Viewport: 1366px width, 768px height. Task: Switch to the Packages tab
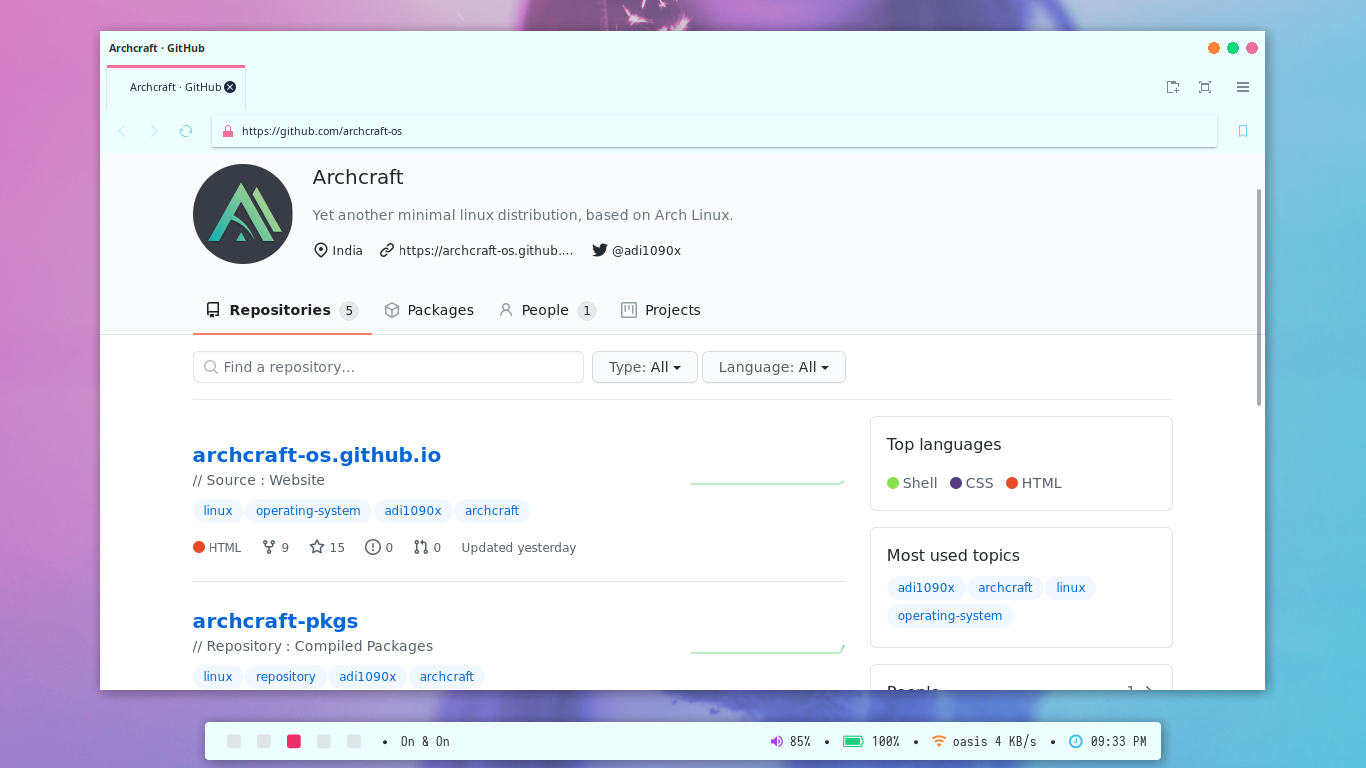tap(429, 310)
